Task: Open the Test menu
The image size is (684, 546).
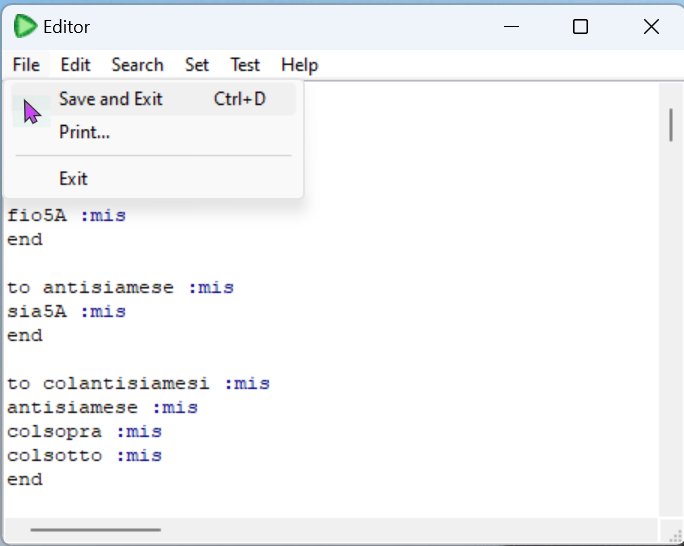Action: click(245, 65)
